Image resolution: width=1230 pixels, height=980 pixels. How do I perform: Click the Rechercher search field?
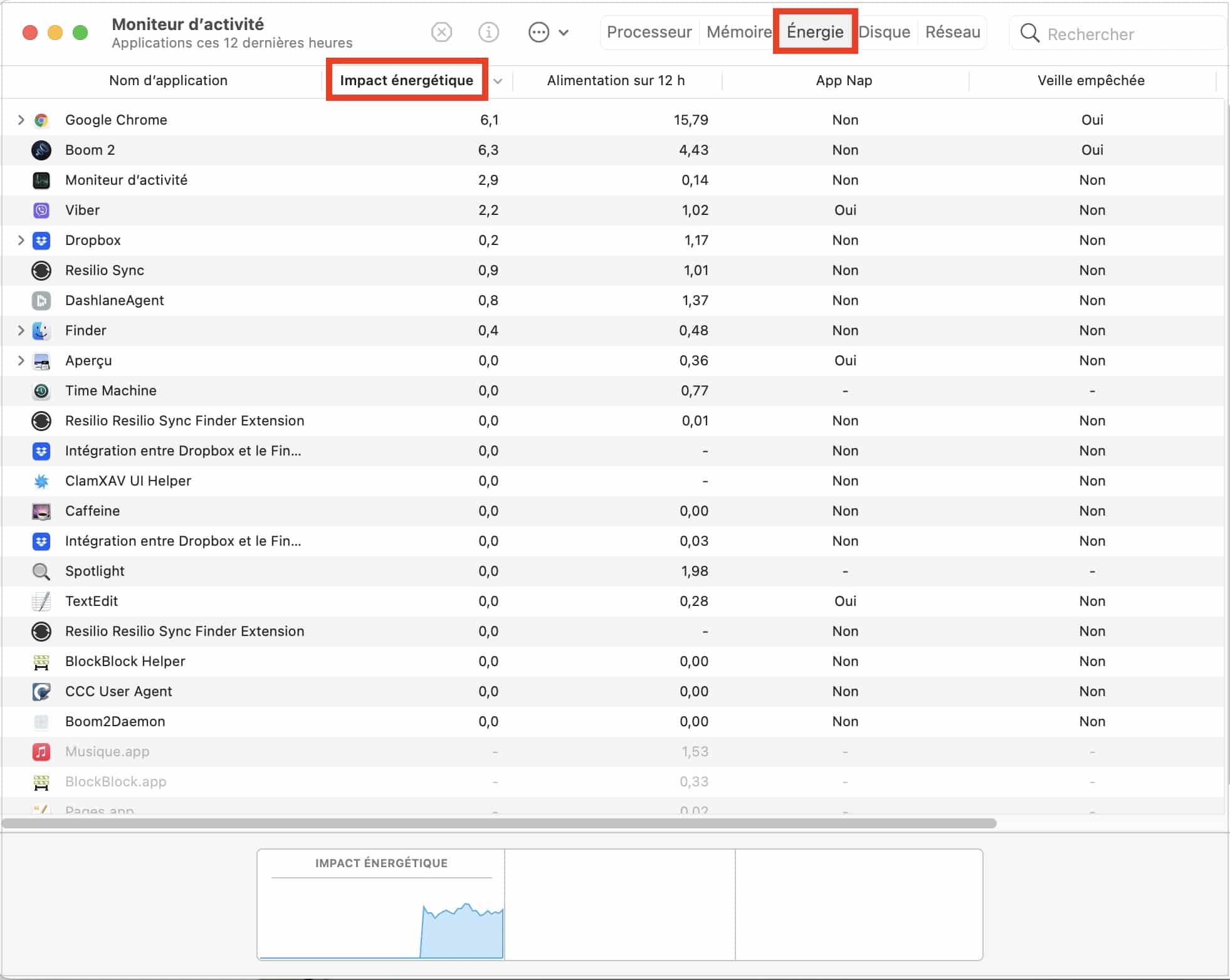pos(1119,34)
